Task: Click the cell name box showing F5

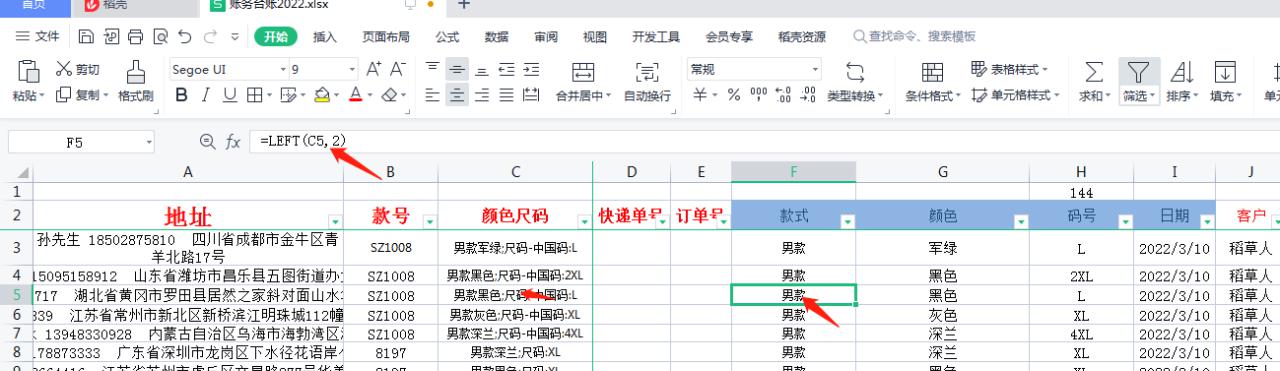Action: 75,143
